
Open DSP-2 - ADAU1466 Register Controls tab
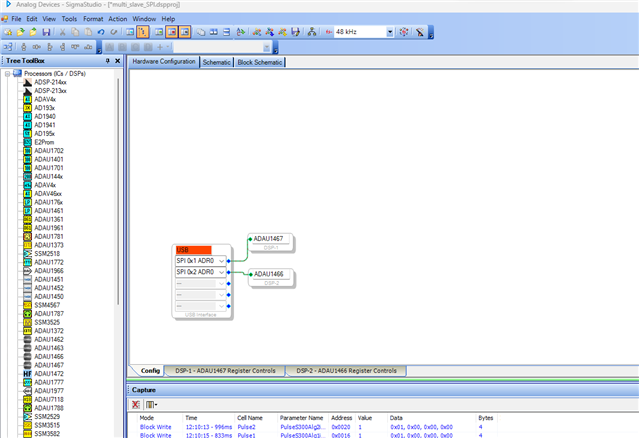tap(346, 371)
